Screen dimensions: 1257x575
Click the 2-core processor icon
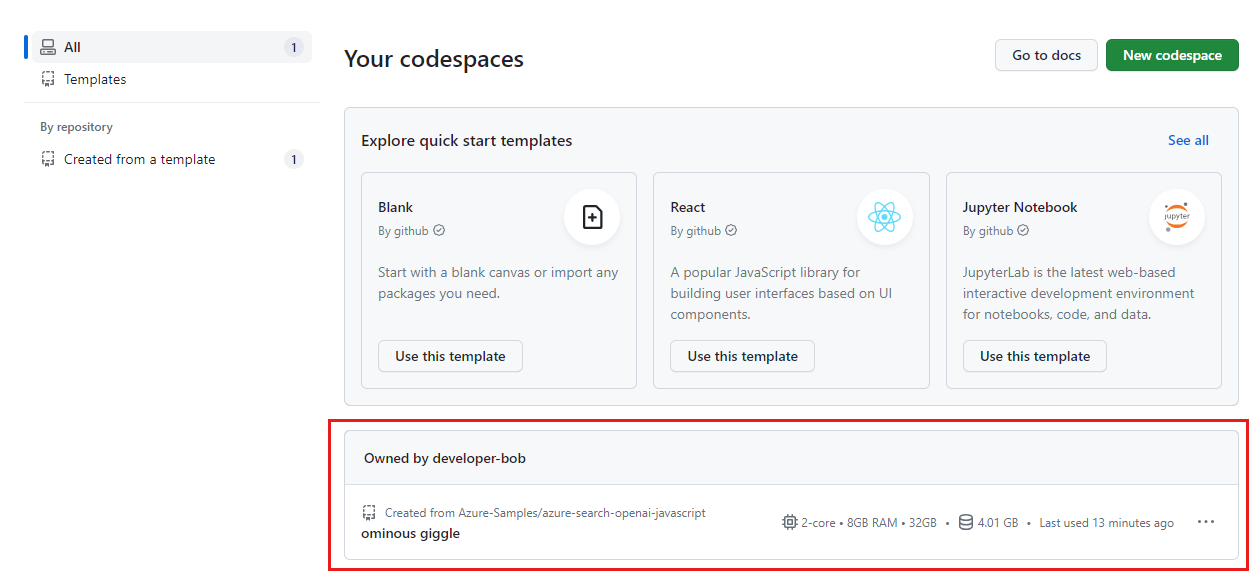pos(790,522)
